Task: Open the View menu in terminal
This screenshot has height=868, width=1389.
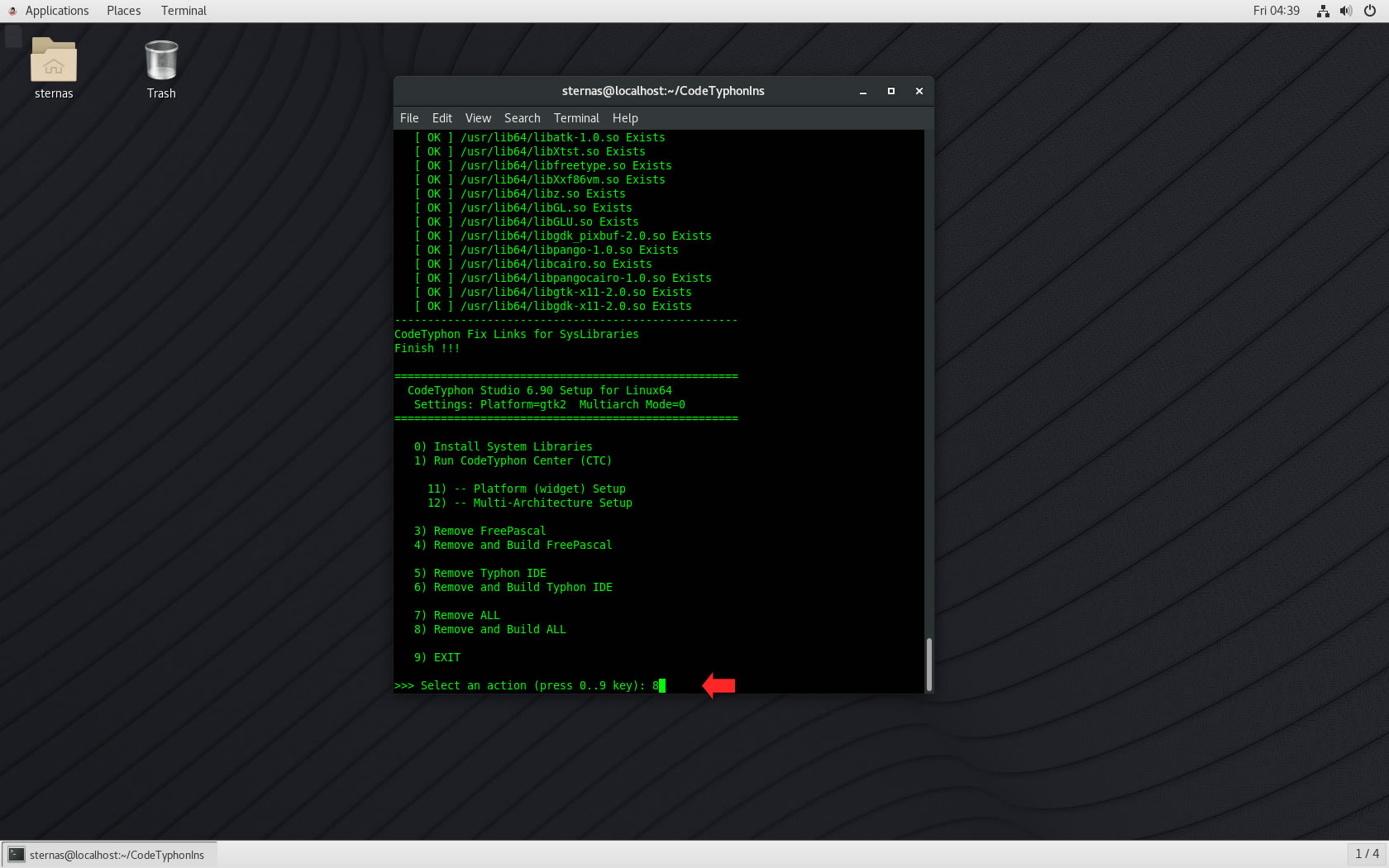Action: pos(478,118)
